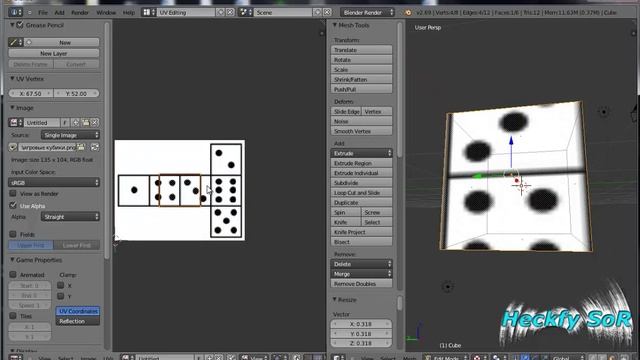Click the Grease Pencil draw data icon
640x360 pixels.
pyautogui.click(x=16, y=42)
